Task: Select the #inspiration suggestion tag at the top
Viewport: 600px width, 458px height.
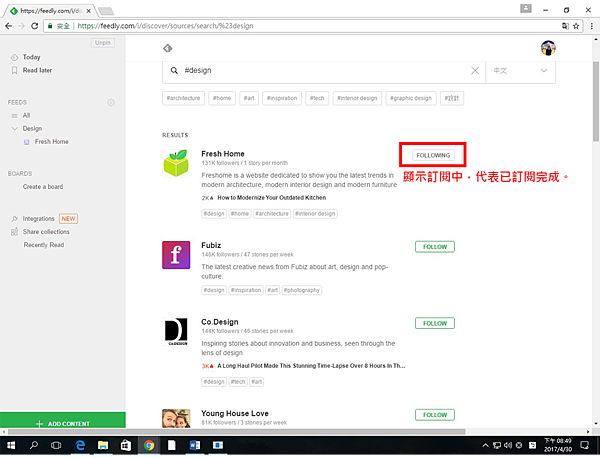Action: [282, 98]
